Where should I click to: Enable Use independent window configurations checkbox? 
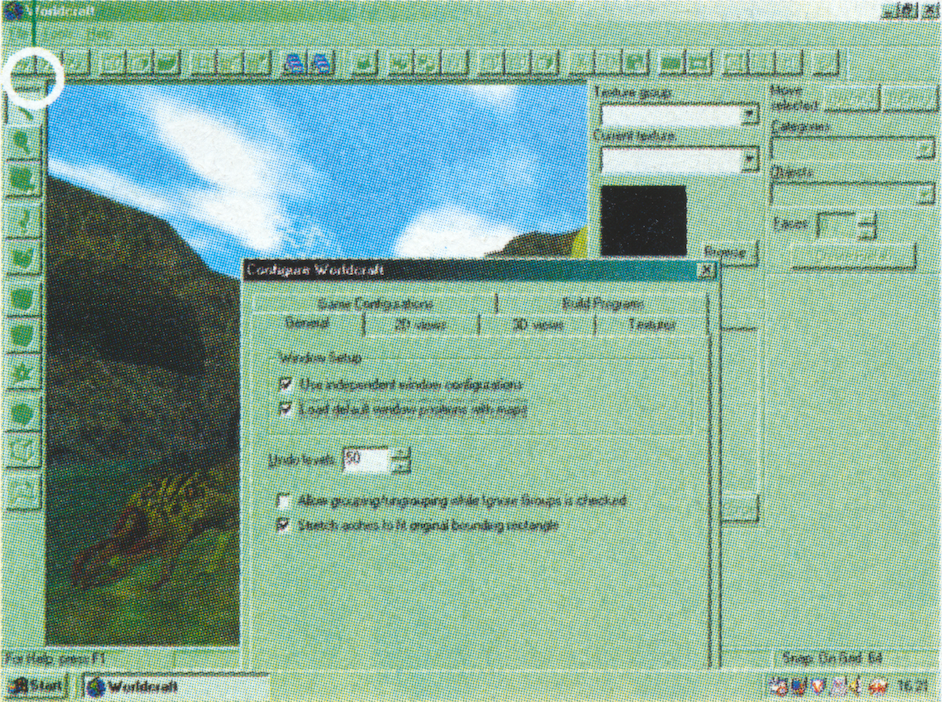tap(287, 384)
